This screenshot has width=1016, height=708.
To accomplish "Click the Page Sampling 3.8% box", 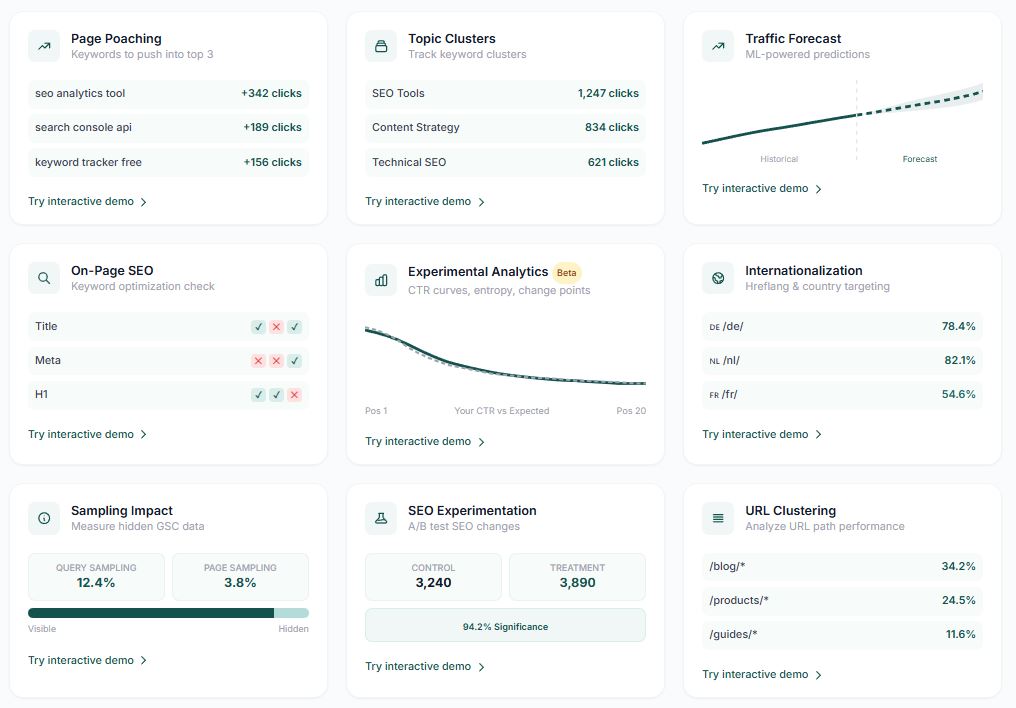I will click(x=240, y=577).
